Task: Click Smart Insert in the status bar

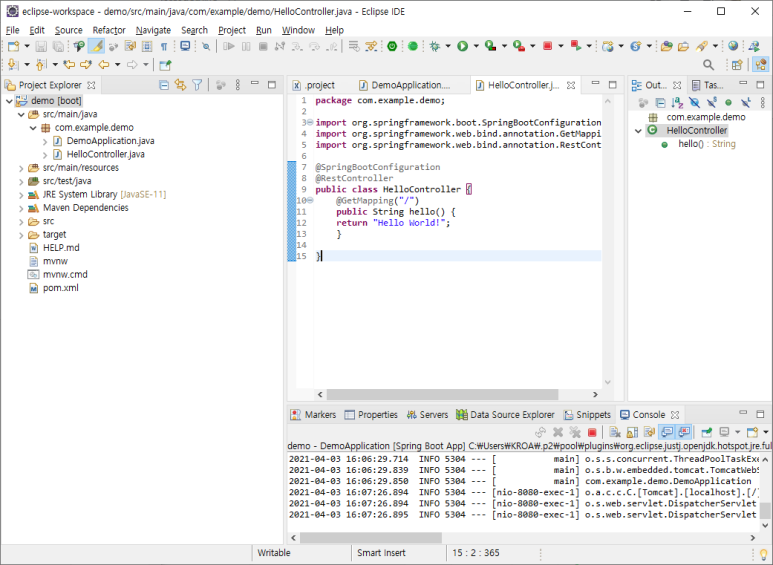Action: [381, 553]
